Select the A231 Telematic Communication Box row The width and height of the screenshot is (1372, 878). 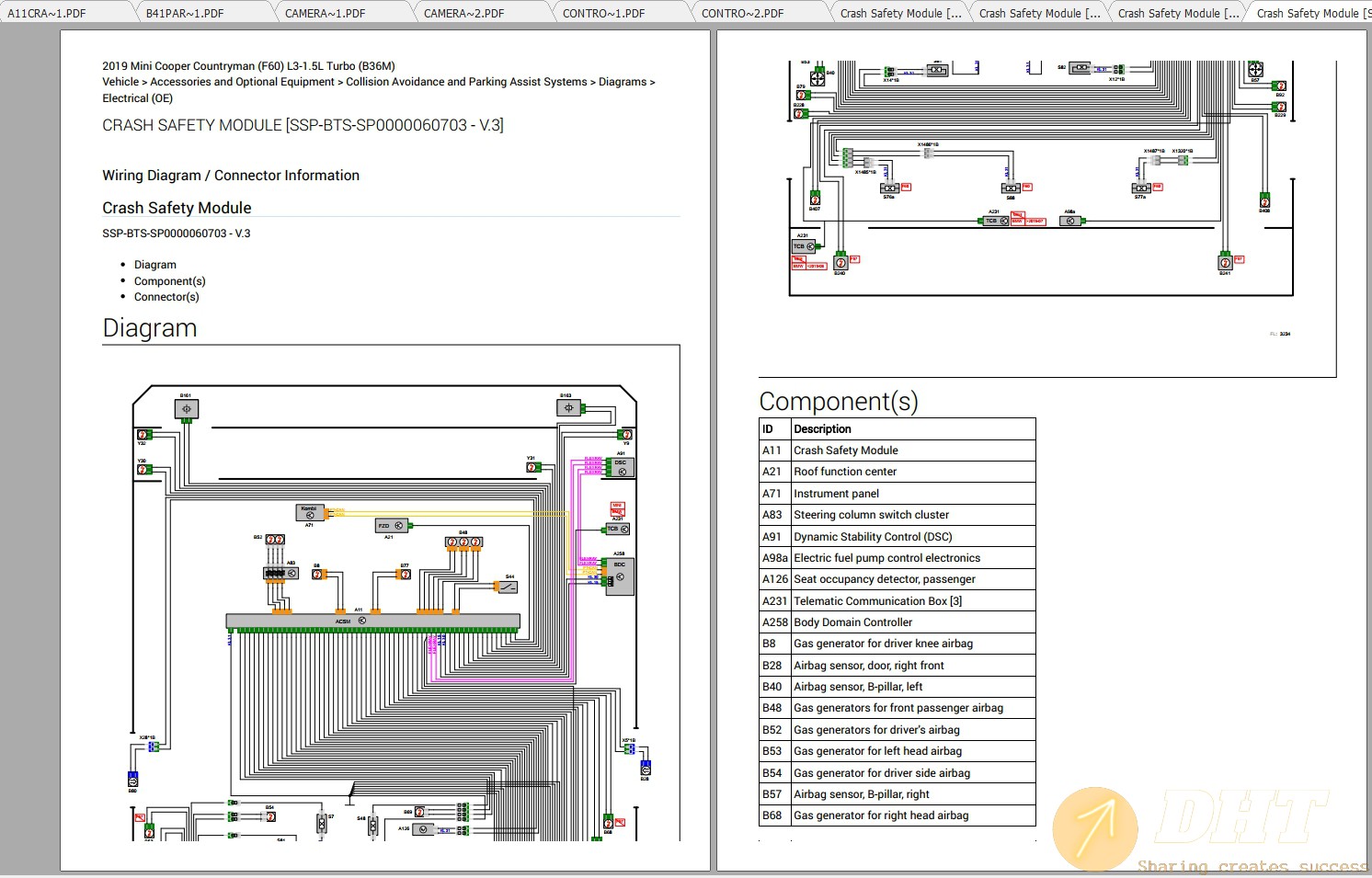tap(898, 601)
